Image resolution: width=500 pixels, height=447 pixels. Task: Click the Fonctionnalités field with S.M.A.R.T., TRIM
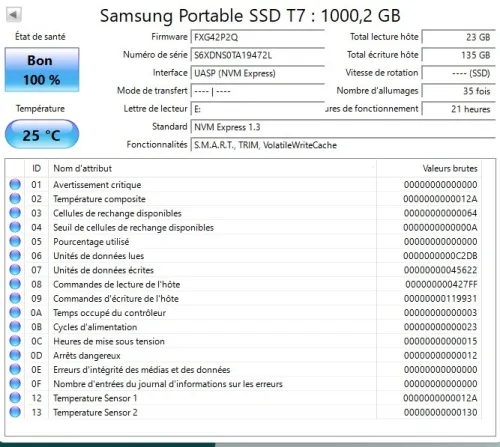343,145
